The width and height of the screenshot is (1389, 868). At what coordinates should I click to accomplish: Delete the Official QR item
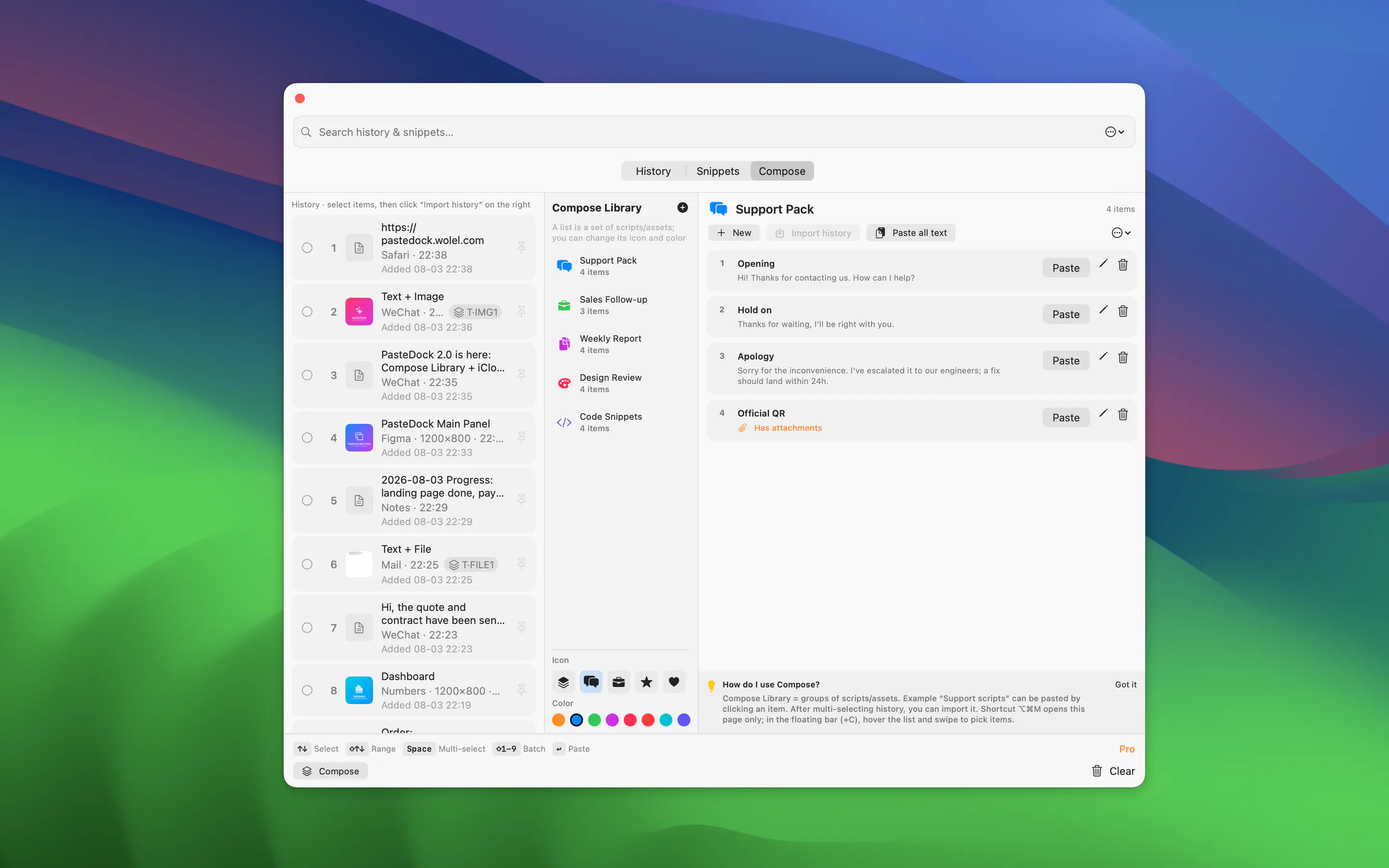click(1123, 415)
